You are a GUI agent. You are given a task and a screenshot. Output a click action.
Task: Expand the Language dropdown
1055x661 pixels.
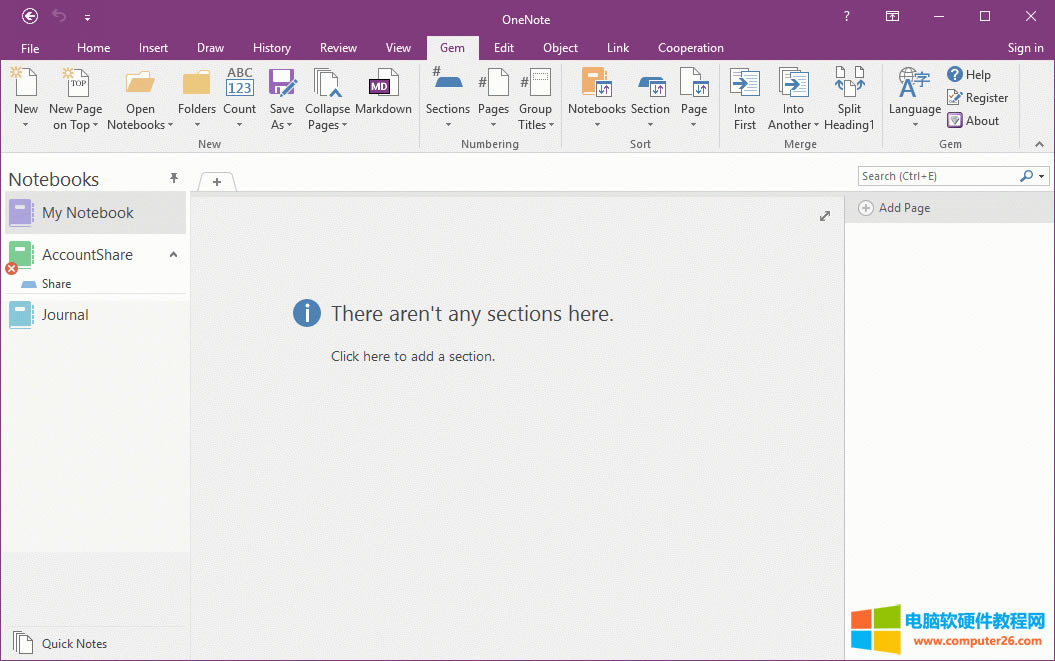coord(914,125)
